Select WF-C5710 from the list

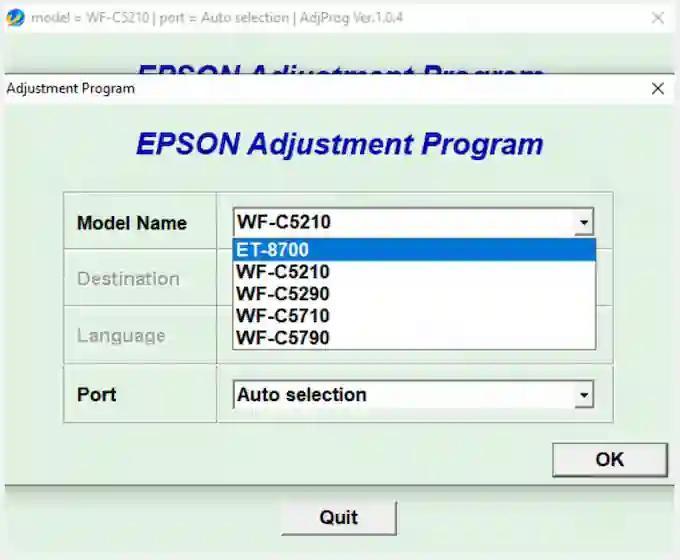coord(414,316)
